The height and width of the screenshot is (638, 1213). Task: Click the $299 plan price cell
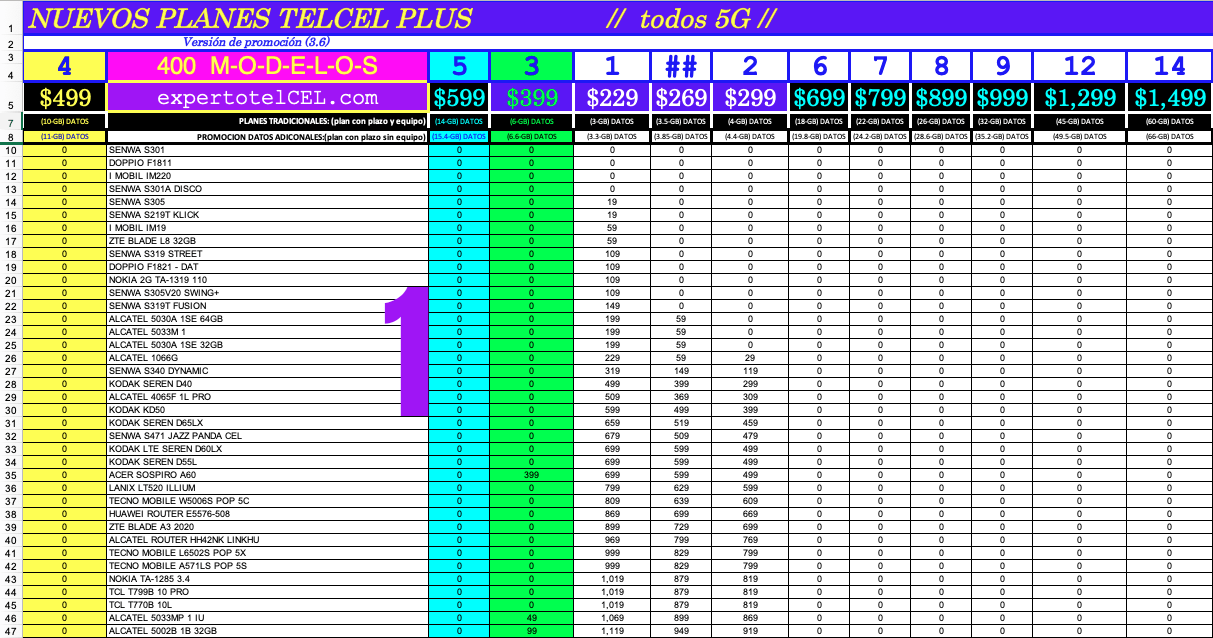coord(750,98)
